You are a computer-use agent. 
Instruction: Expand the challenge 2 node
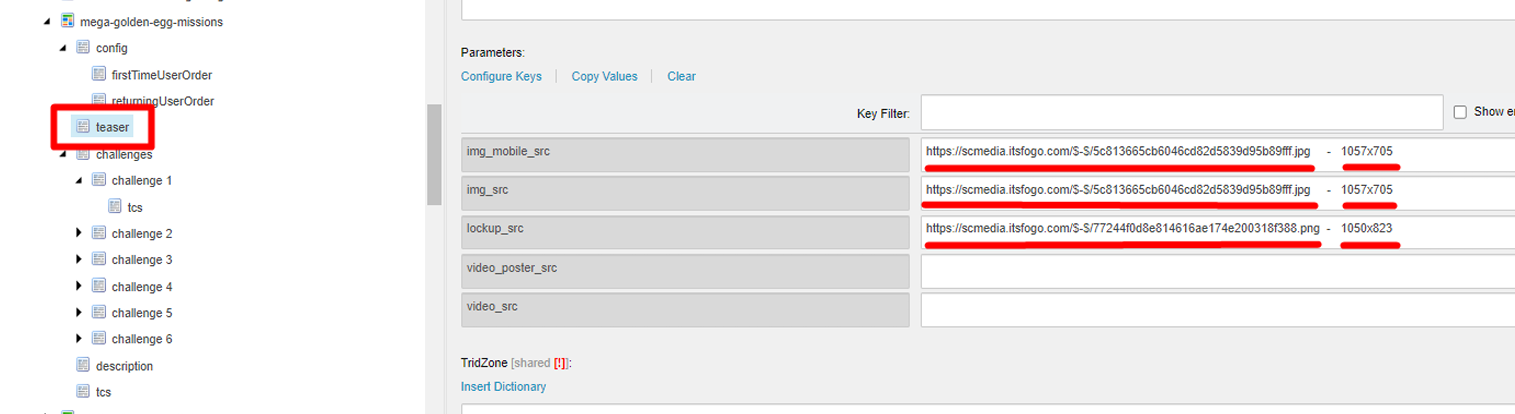(x=79, y=233)
